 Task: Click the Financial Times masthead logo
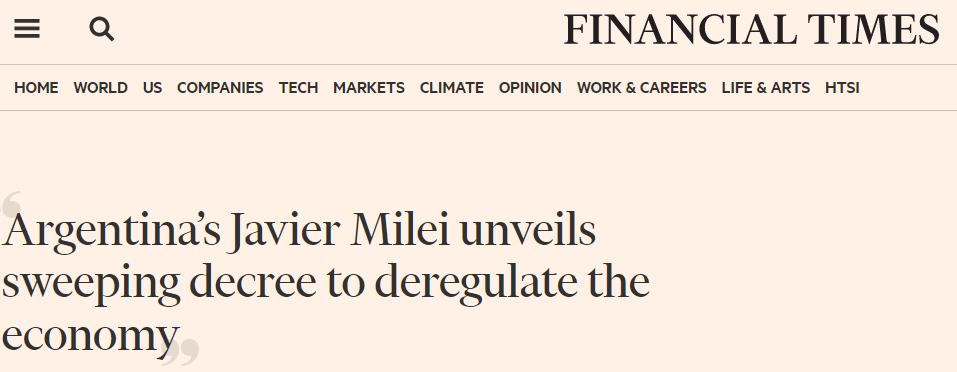[x=751, y=30]
